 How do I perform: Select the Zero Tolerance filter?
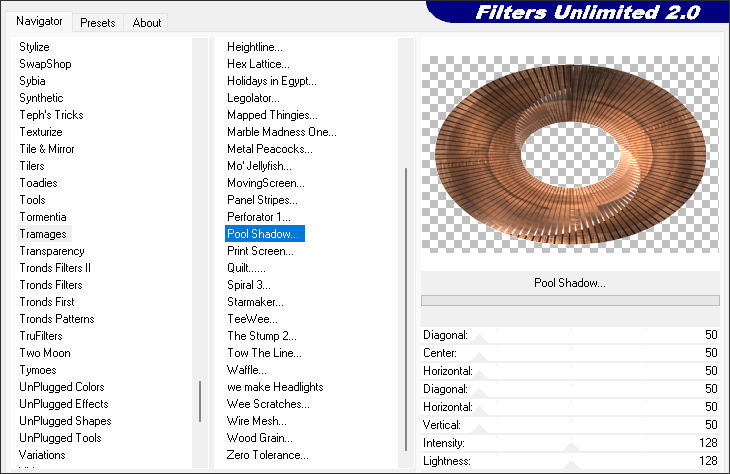pos(267,455)
